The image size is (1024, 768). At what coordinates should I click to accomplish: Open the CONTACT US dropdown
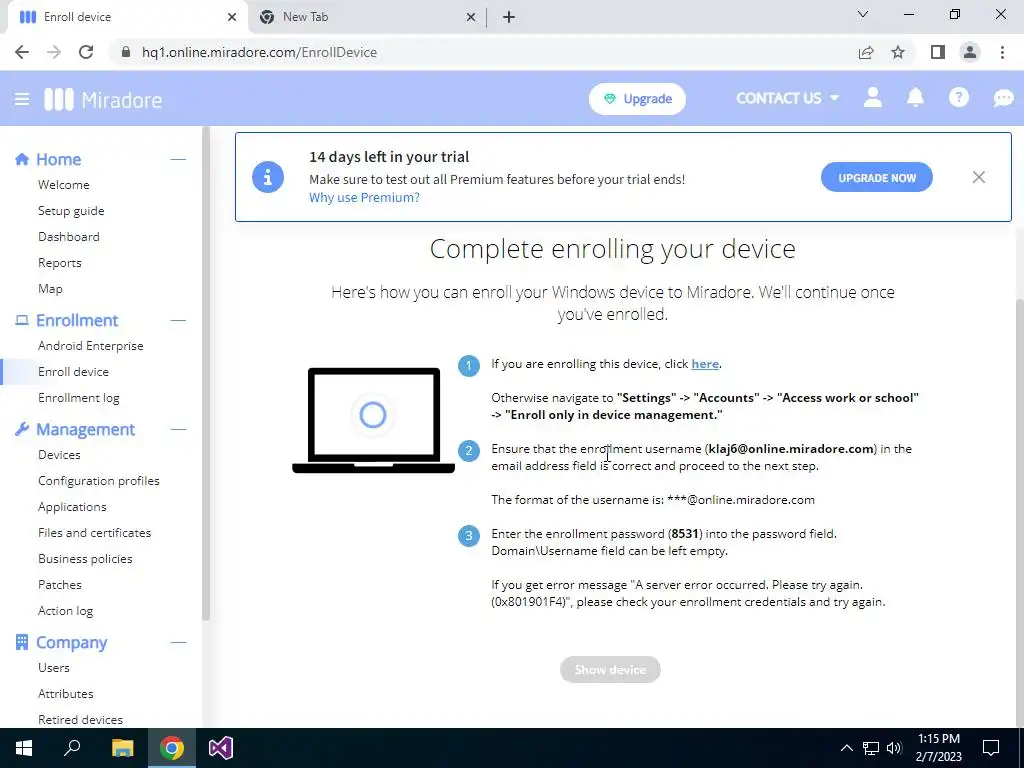coord(788,99)
